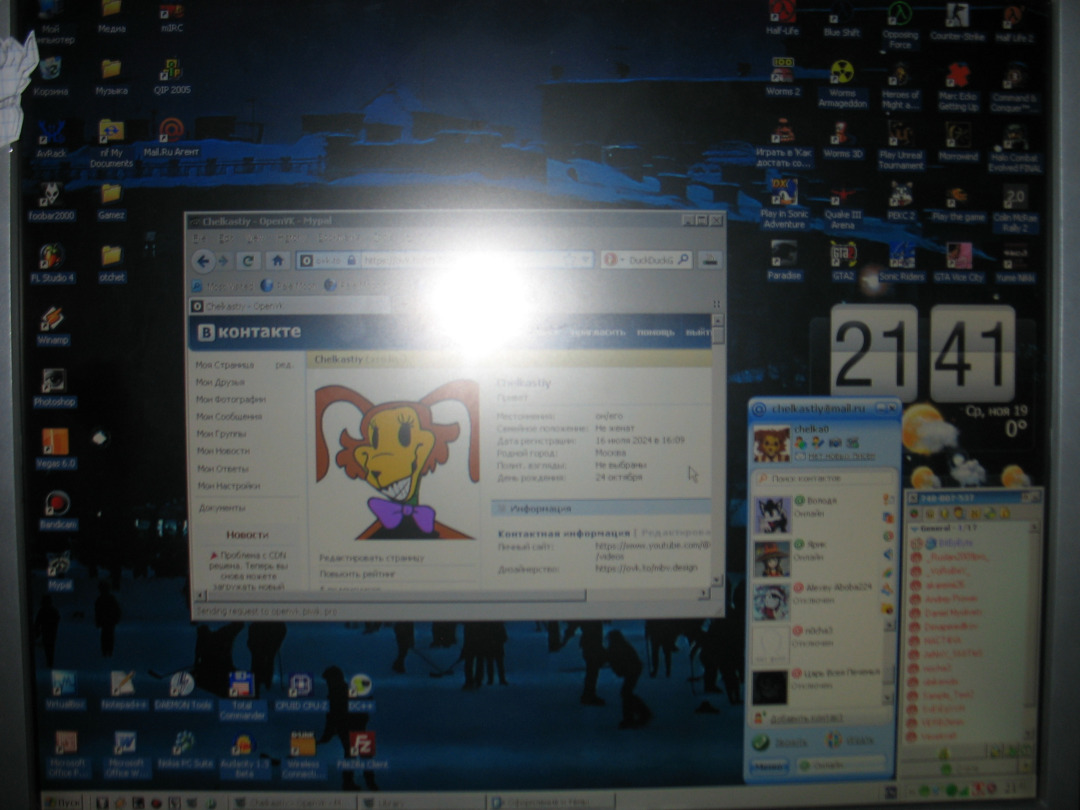Select the Chelkastiy - OpenVK browser tab
Viewport: 1080px width, 810px height.
pyautogui.click(x=289, y=306)
